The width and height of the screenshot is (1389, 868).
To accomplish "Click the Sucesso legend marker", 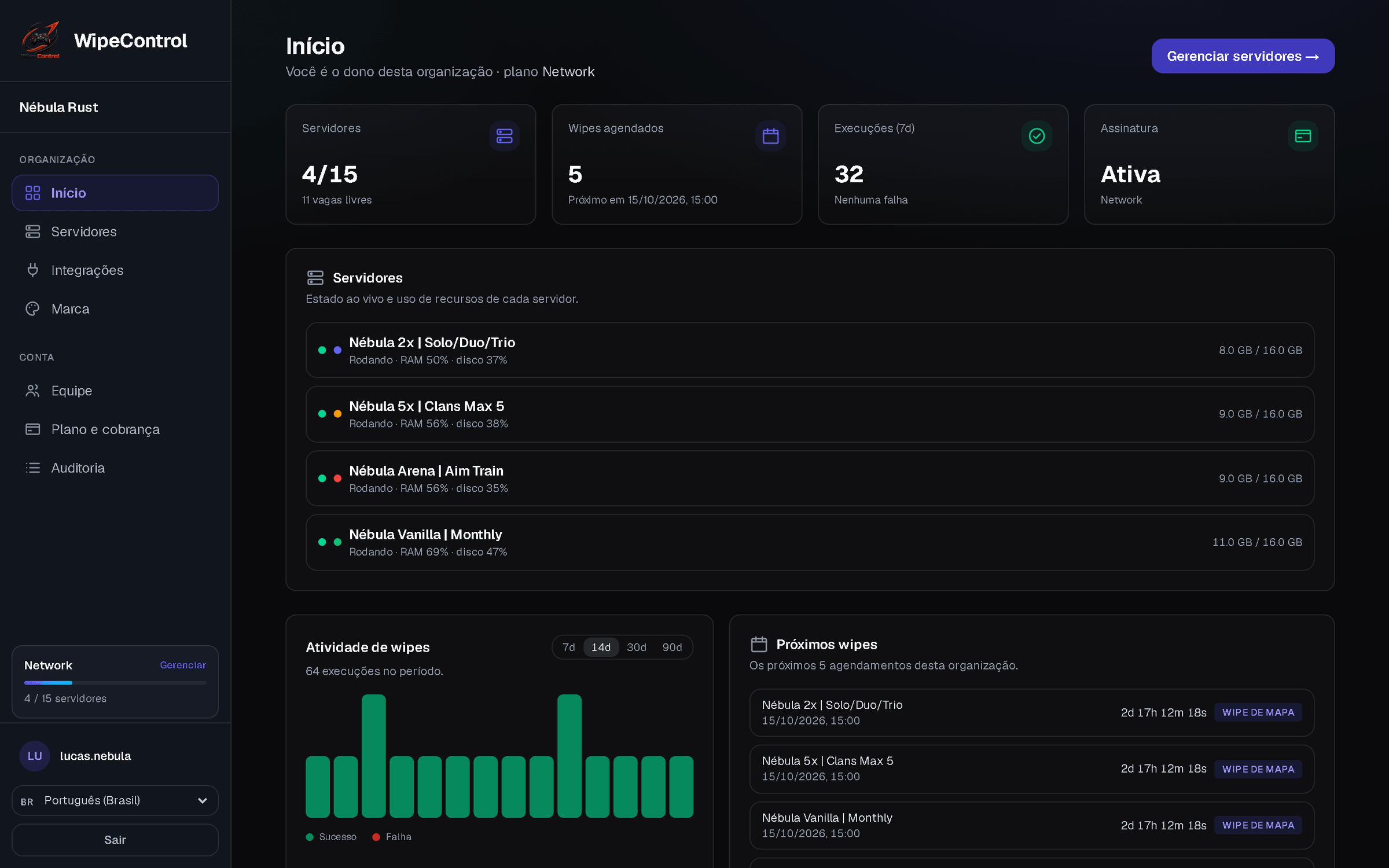I will (x=310, y=837).
